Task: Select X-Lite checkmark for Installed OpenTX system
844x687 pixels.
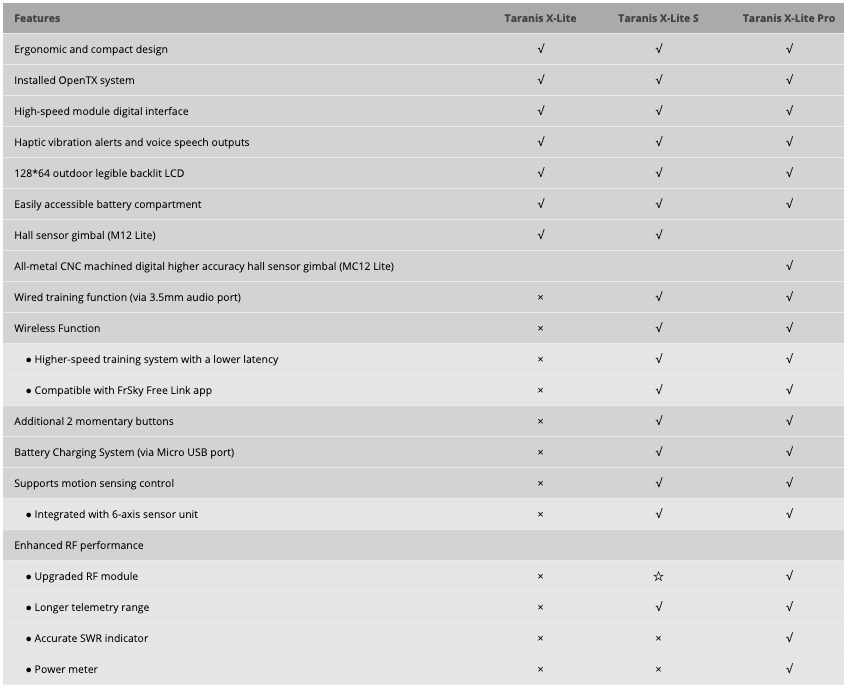Action: click(x=540, y=80)
